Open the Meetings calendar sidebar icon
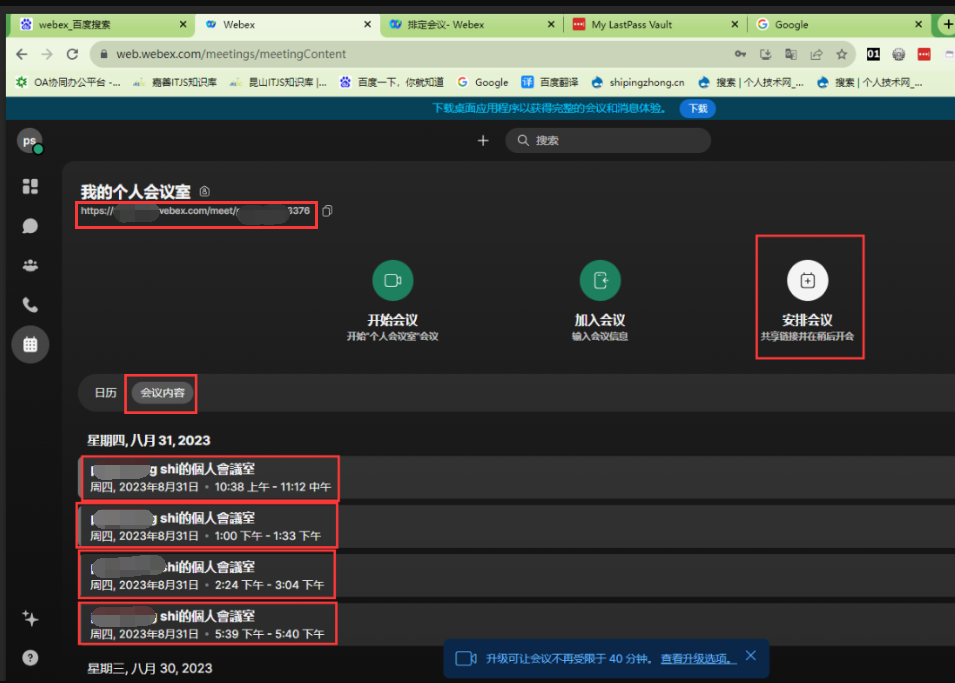955x683 pixels. point(30,344)
